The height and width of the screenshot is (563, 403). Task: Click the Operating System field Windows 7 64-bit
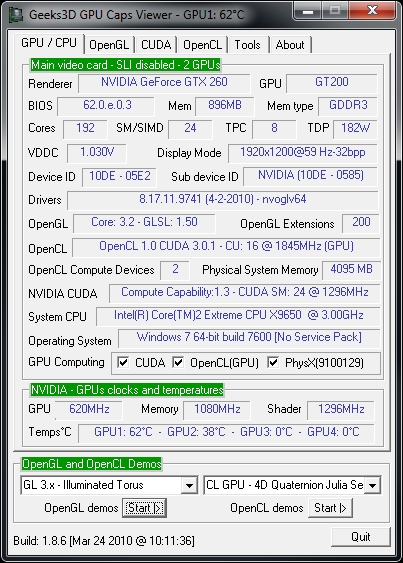click(249, 339)
